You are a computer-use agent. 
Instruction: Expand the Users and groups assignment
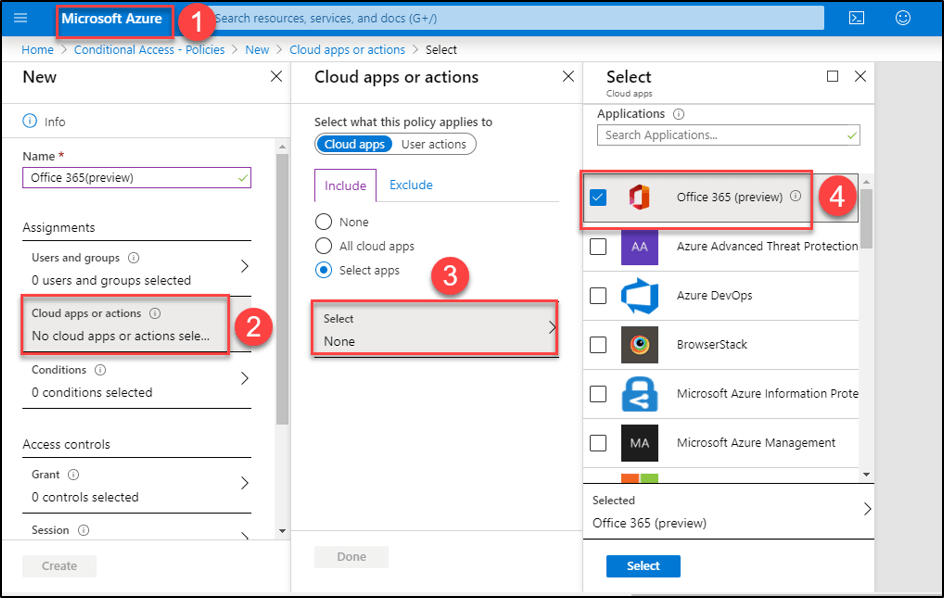[x=138, y=268]
